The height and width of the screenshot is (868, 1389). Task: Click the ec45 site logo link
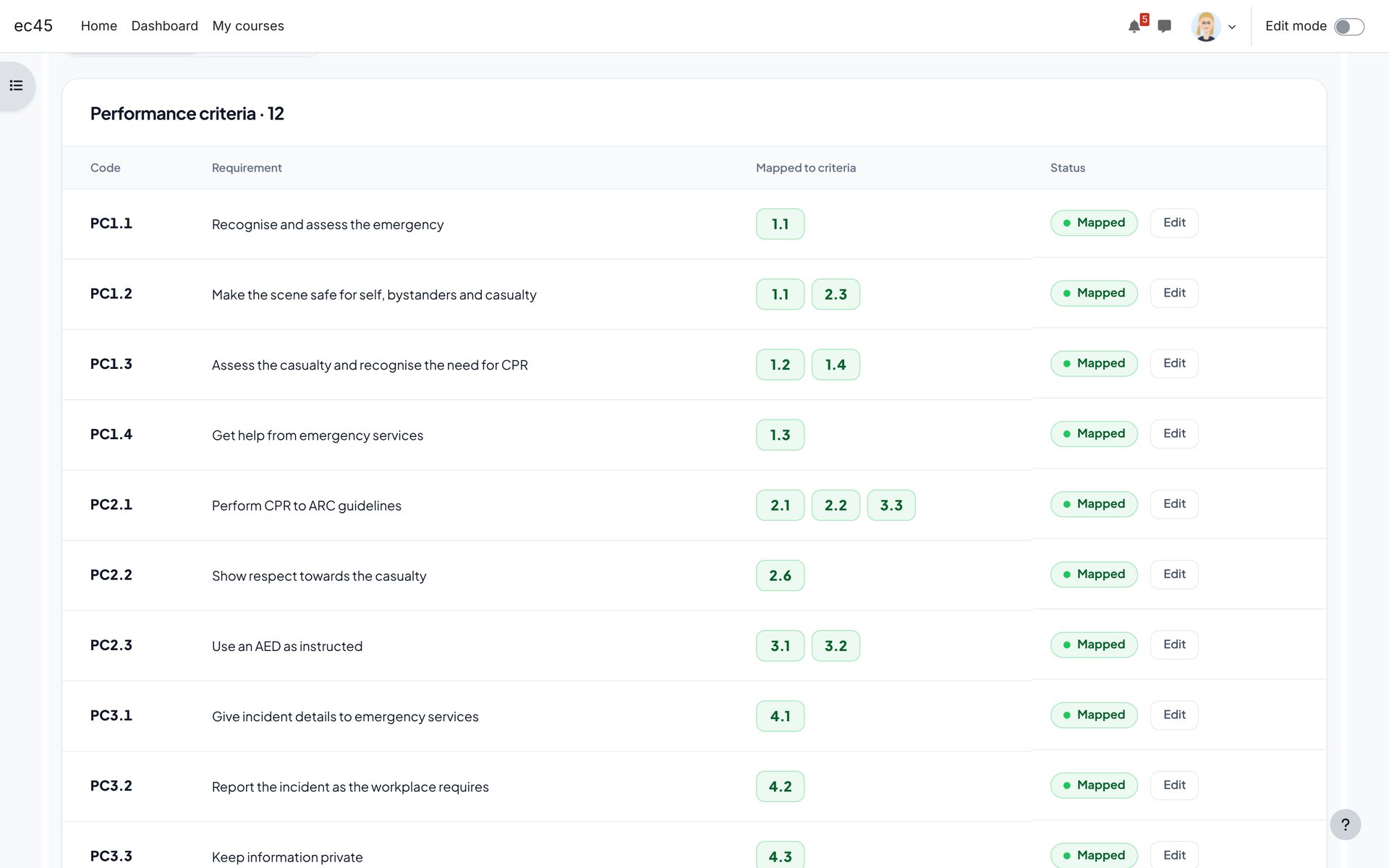(x=33, y=26)
